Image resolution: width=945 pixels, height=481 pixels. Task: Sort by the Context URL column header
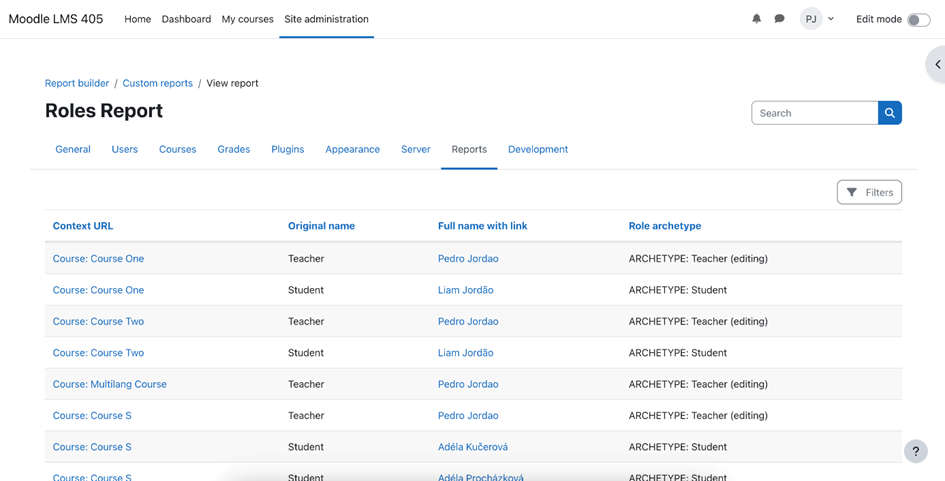(x=83, y=226)
